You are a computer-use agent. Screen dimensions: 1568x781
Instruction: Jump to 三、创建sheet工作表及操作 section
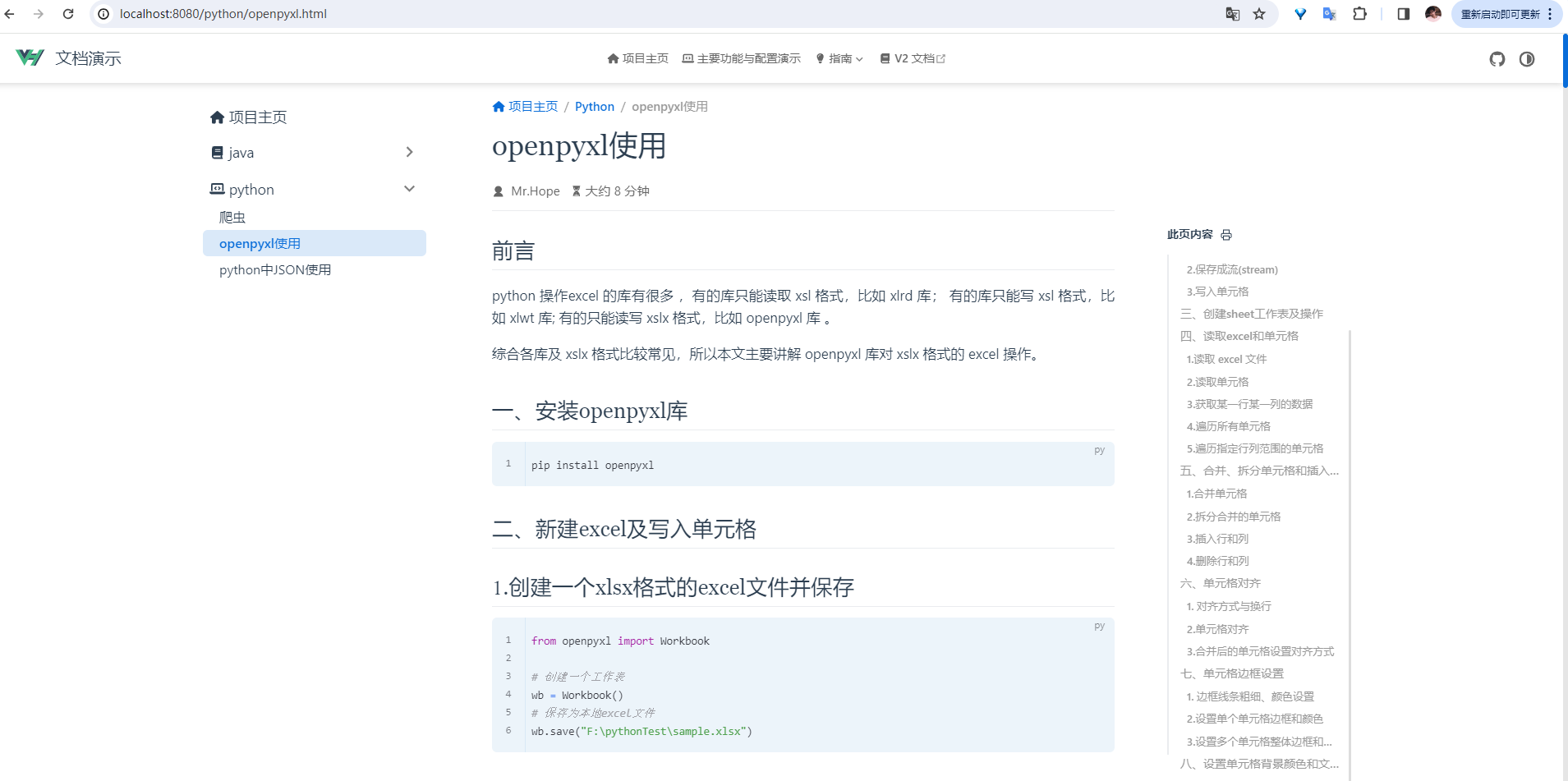pos(1252,314)
